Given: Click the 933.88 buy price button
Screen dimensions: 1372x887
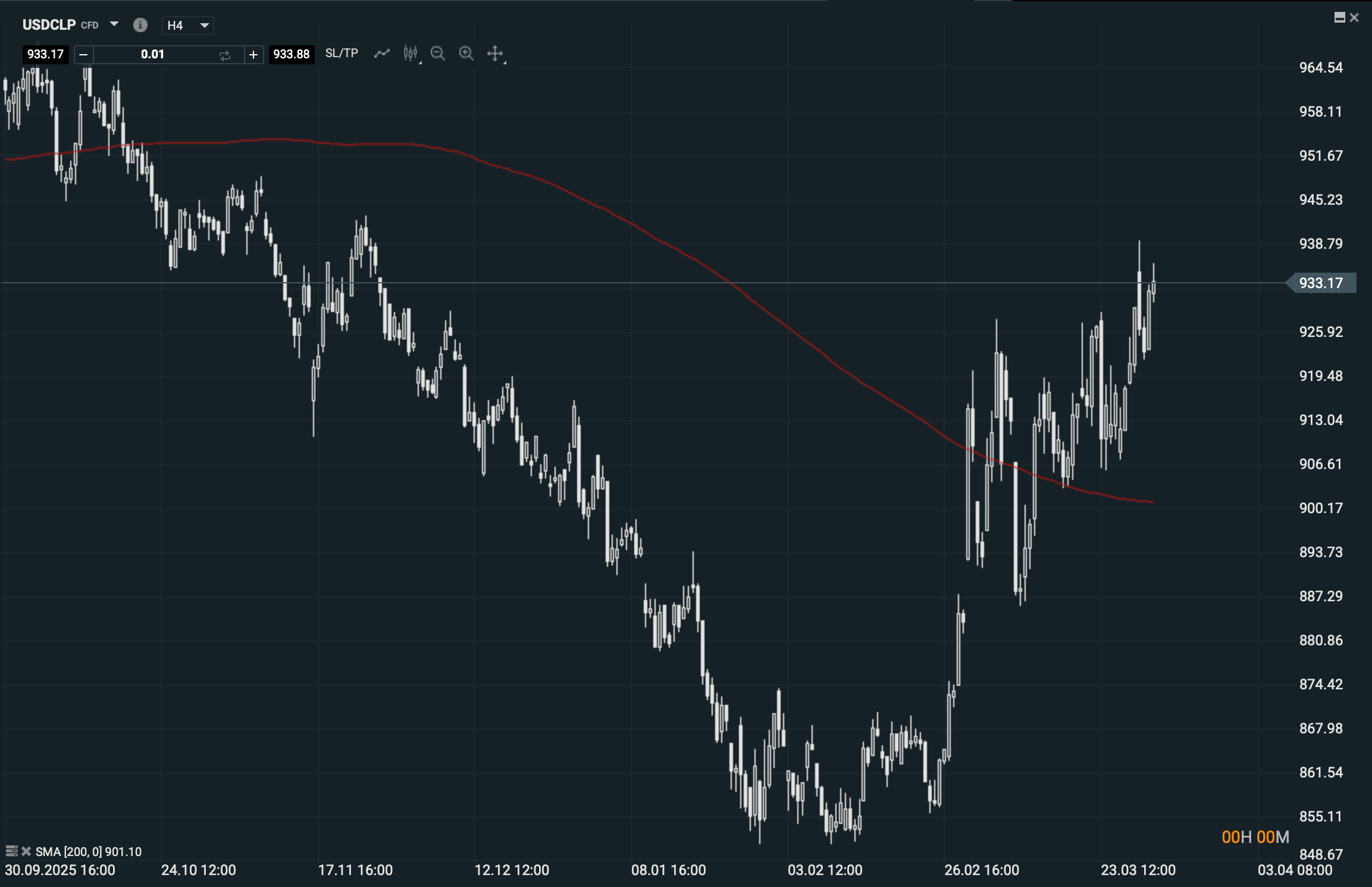Looking at the screenshot, I should pos(292,54).
